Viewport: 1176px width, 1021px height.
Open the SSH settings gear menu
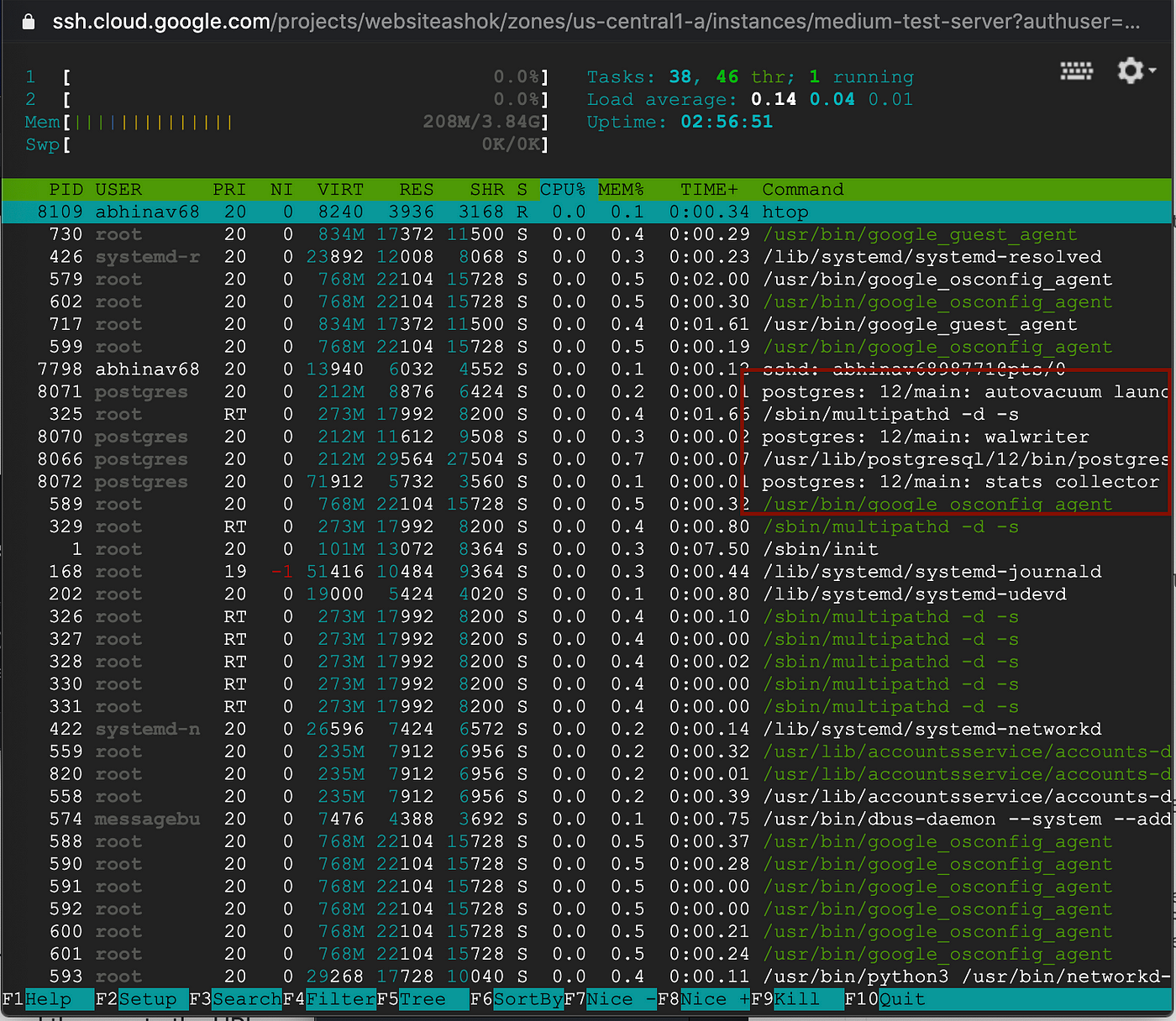(x=1136, y=71)
